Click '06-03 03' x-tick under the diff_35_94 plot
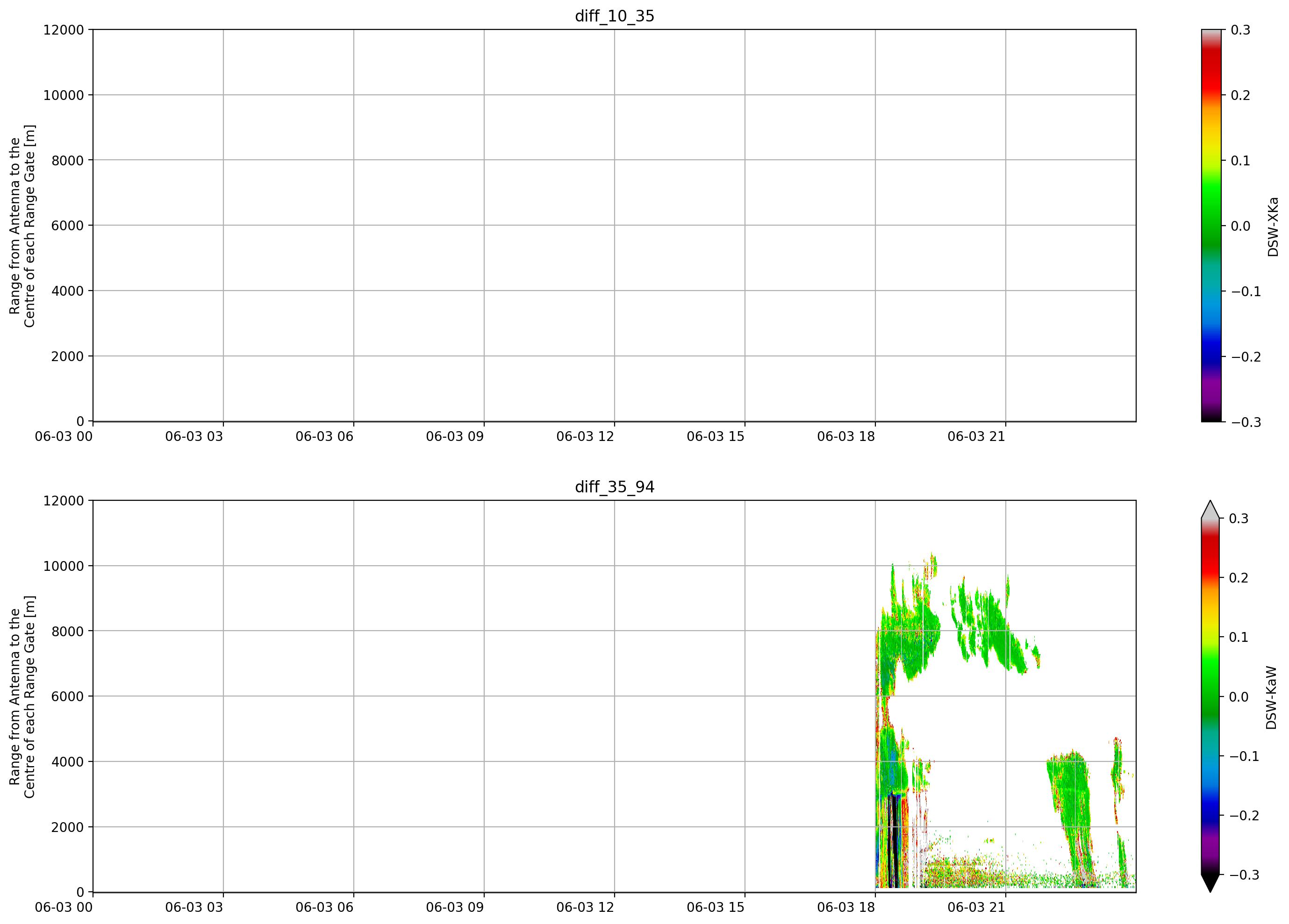Viewport: 1289px width, 924px height. click(x=194, y=908)
